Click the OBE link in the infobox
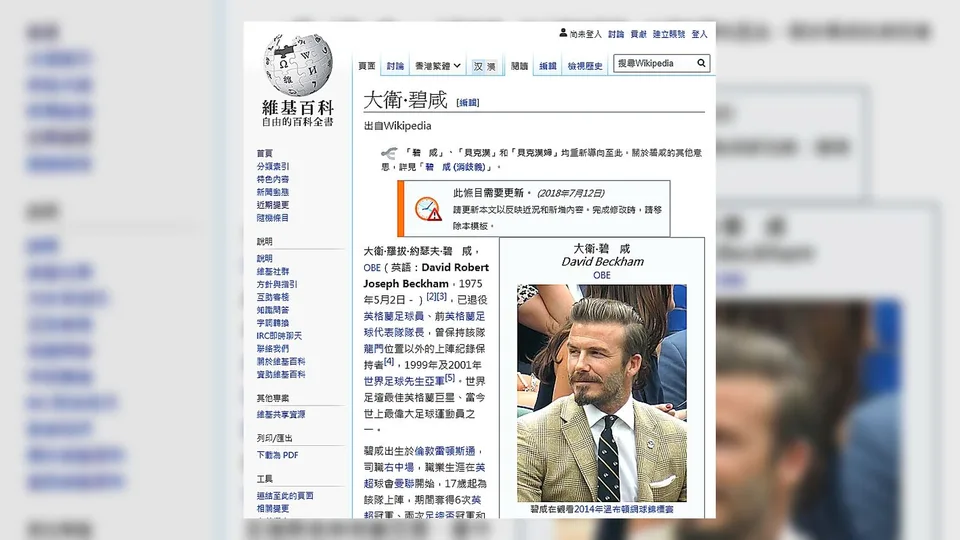Viewport: 960px width, 540px height. [602, 276]
